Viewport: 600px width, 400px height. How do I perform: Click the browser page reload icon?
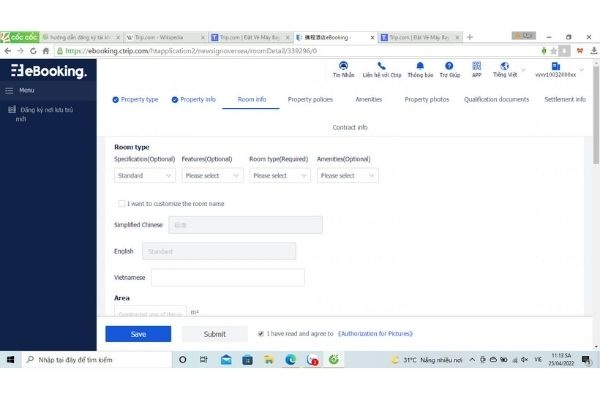[x=33, y=51]
